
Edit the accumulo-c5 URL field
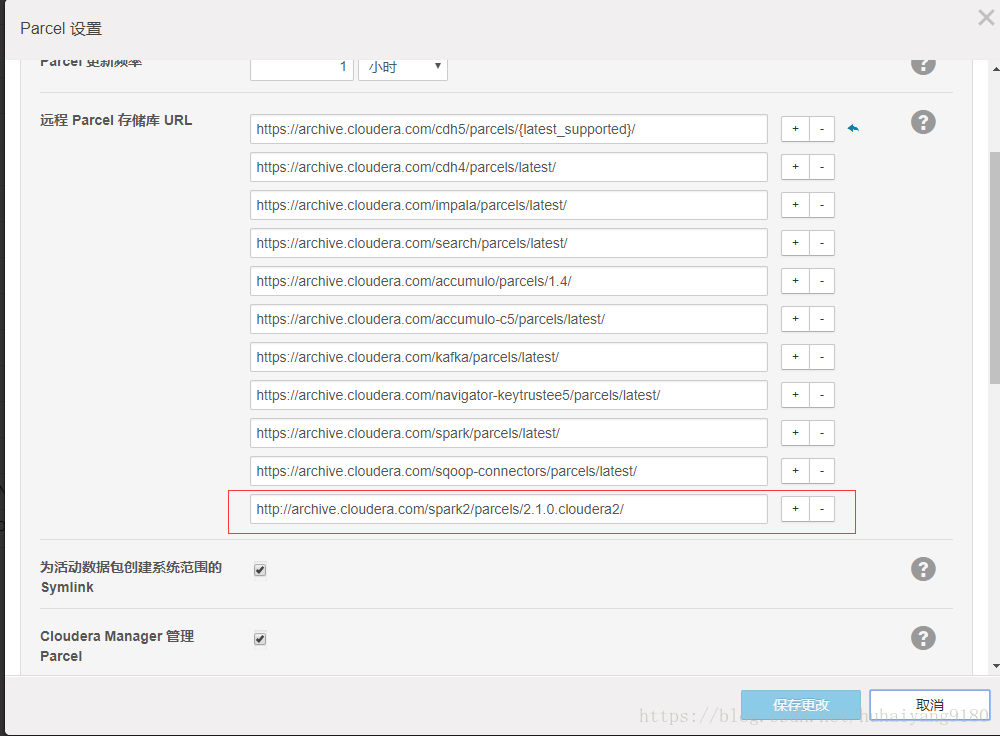pyautogui.click(x=508, y=319)
